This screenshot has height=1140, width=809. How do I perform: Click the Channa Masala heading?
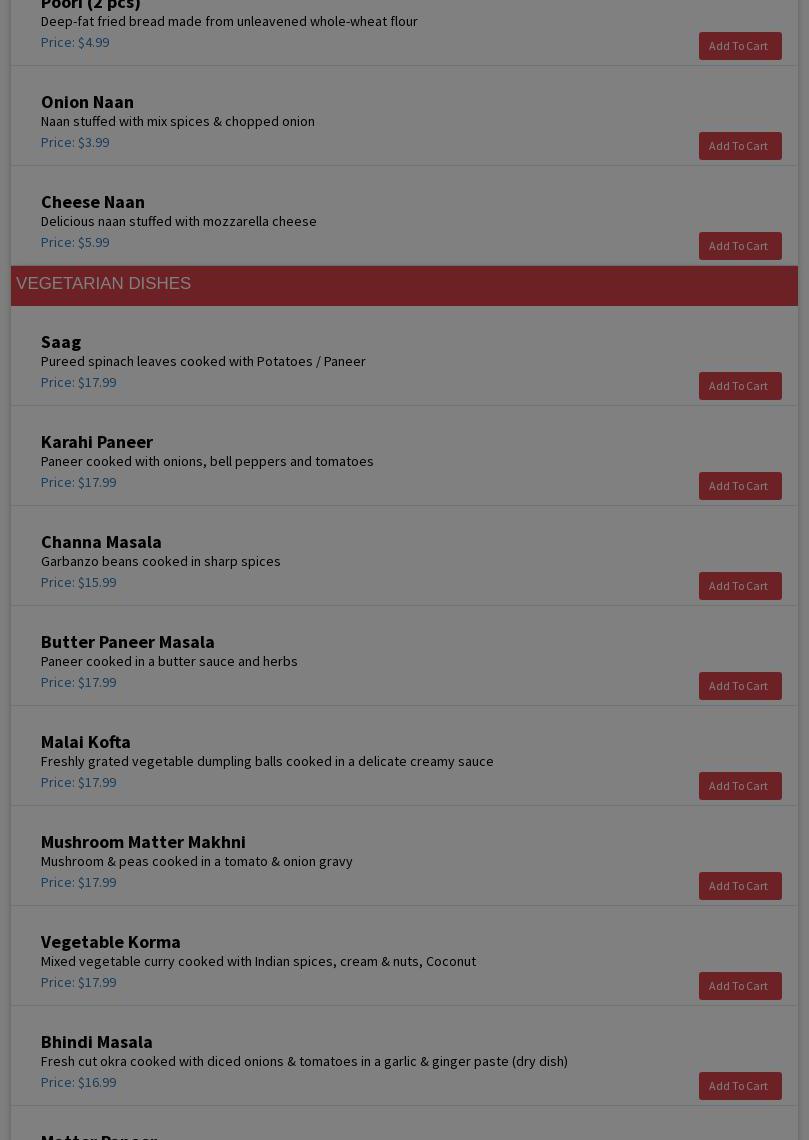(101, 542)
